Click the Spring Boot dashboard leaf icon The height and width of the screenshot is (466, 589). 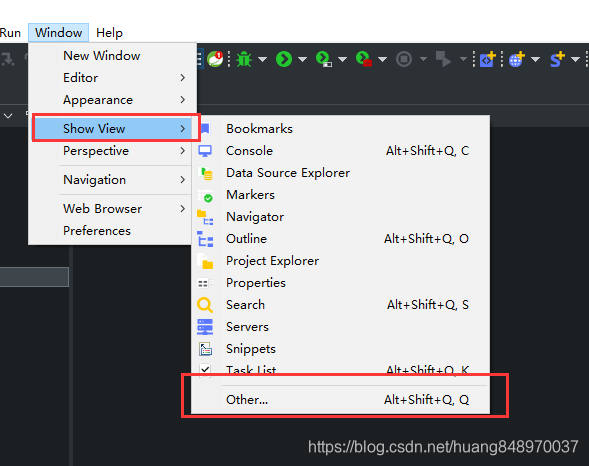(x=215, y=59)
